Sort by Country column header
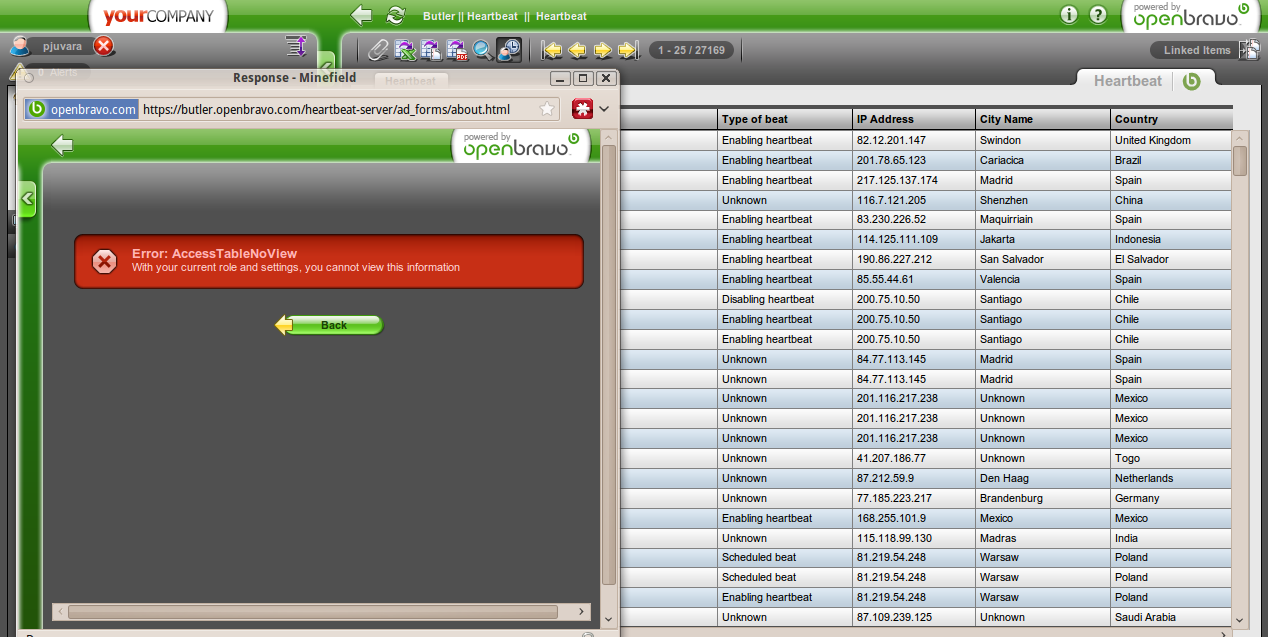The image size is (1268, 638). pos(1171,119)
